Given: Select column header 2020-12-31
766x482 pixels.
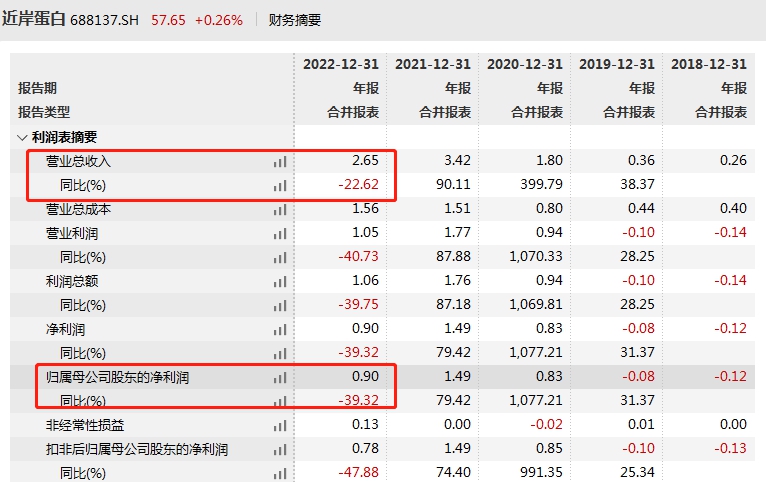Looking at the screenshot, I should tap(525, 64).
